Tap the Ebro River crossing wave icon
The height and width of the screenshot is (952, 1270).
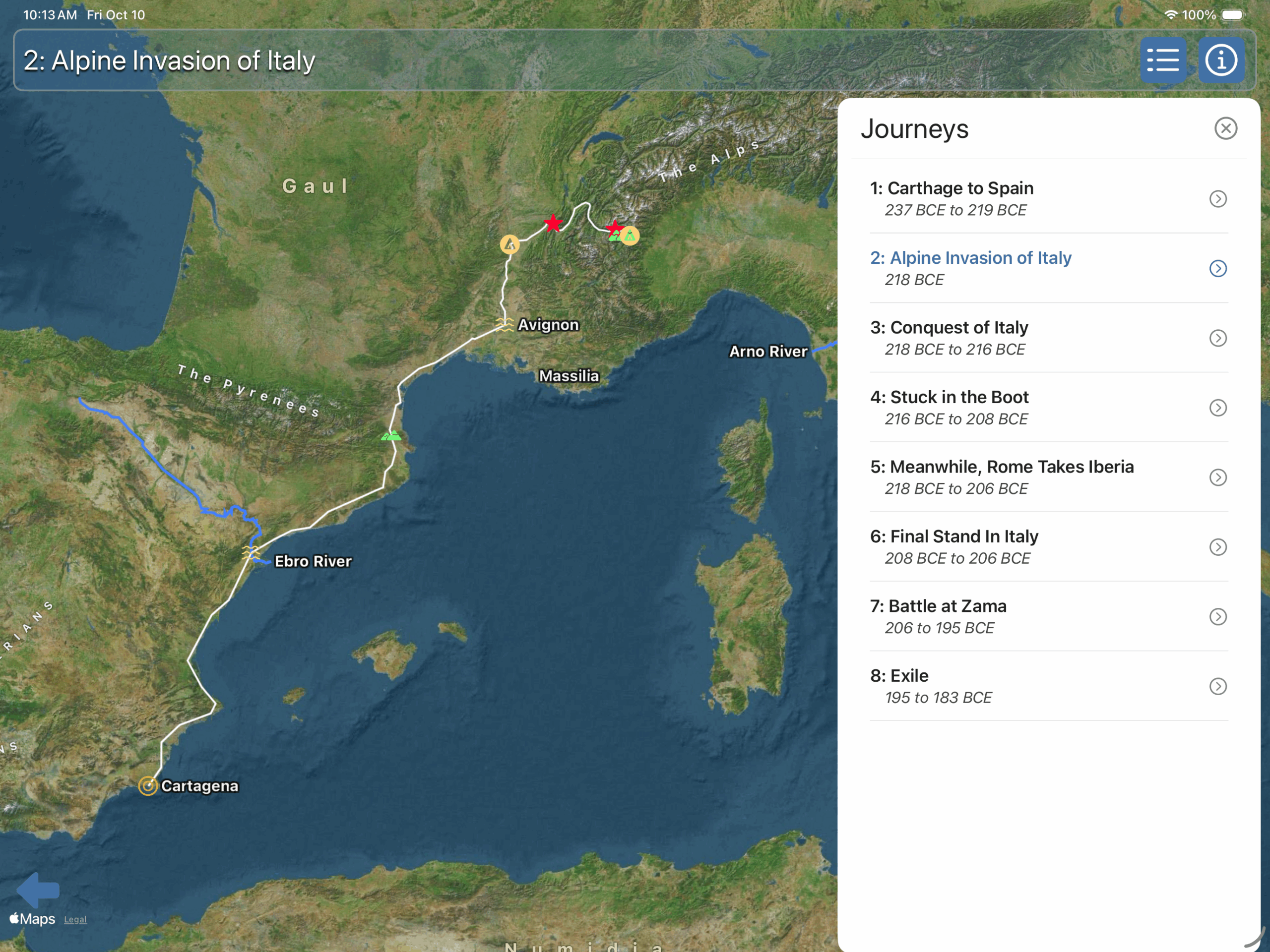pyautogui.click(x=251, y=552)
